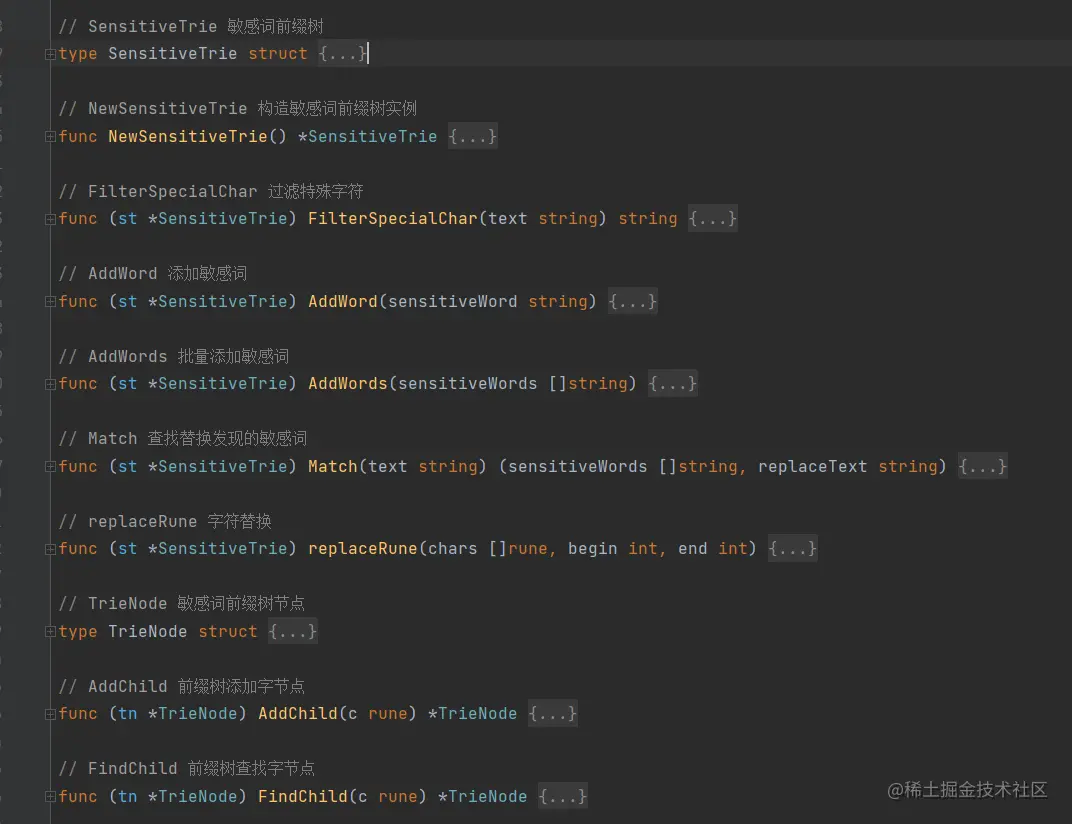The height and width of the screenshot is (824, 1072).
Task: Click the comment '// AddChild 前缀树添加字节点'
Action: pos(181,686)
